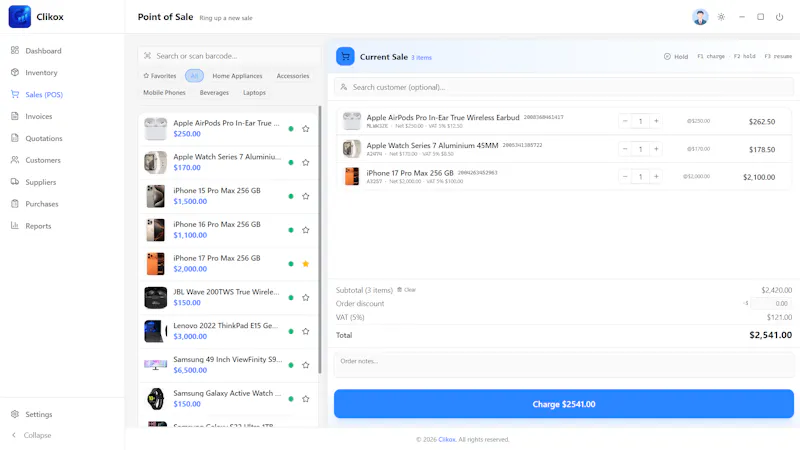Image resolution: width=800 pixels, height=450 pixels.
Task: Click the blue cart icon beside Current Sale
Action: click(345, 57)
